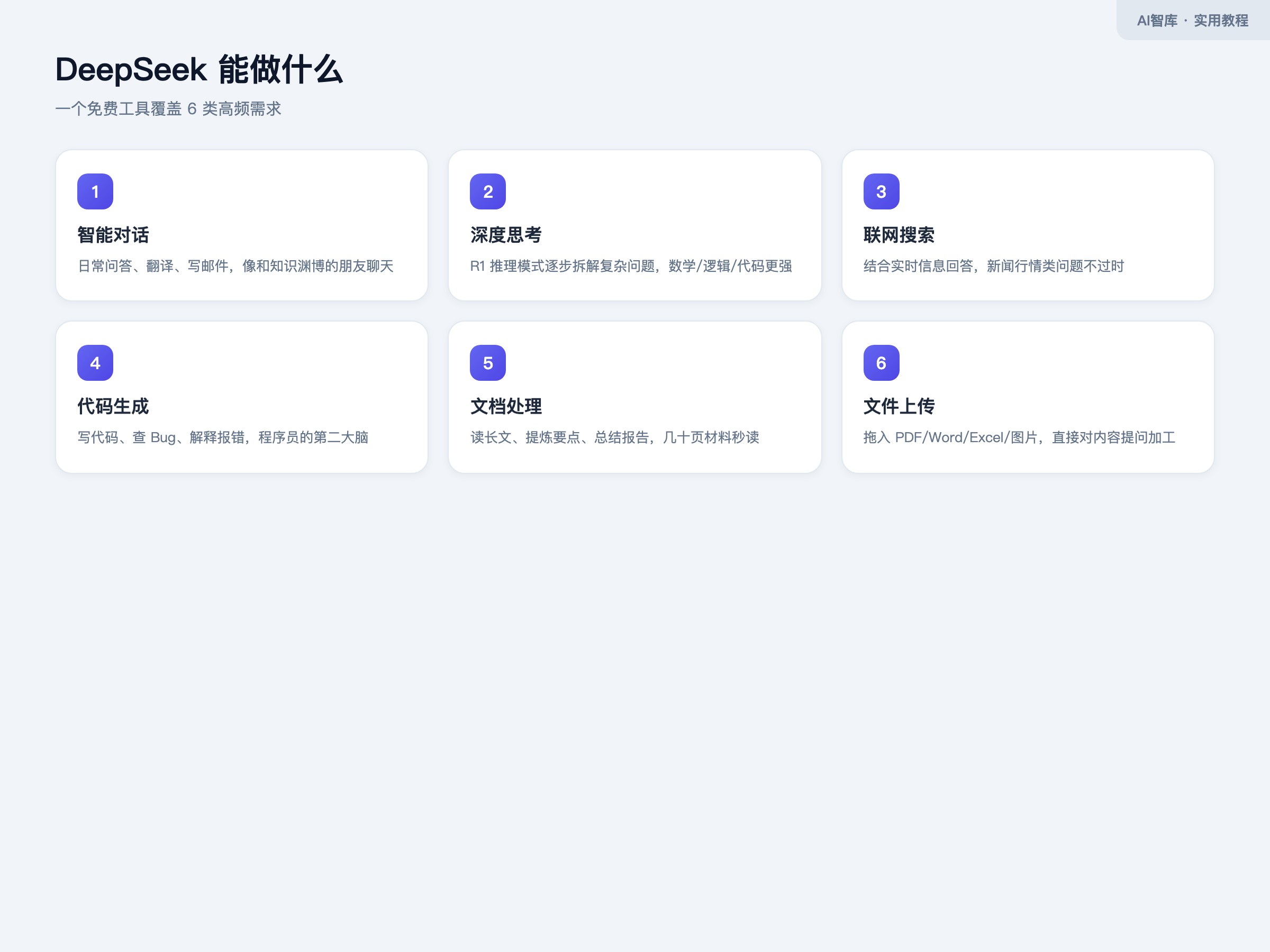Click the 读长文、提炼要点 description text
1270x952 pixels.
point(615,438)
